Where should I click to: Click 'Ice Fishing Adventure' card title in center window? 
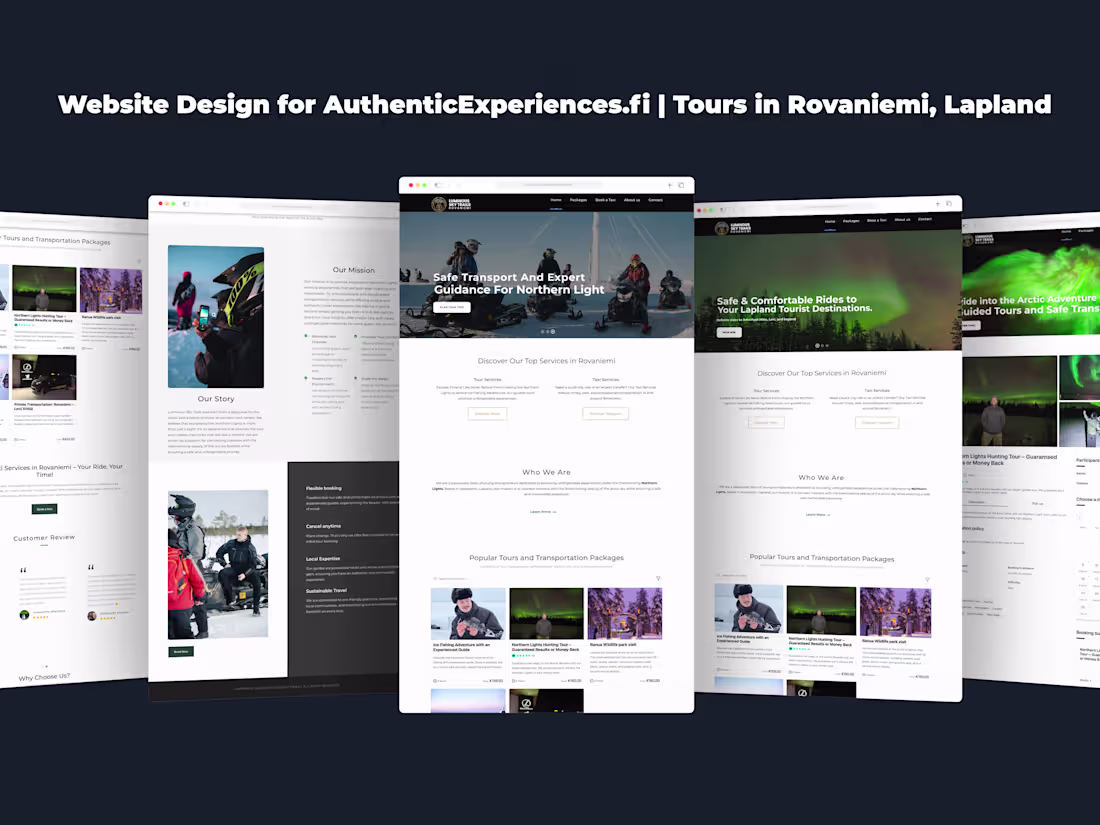point(462,647)
